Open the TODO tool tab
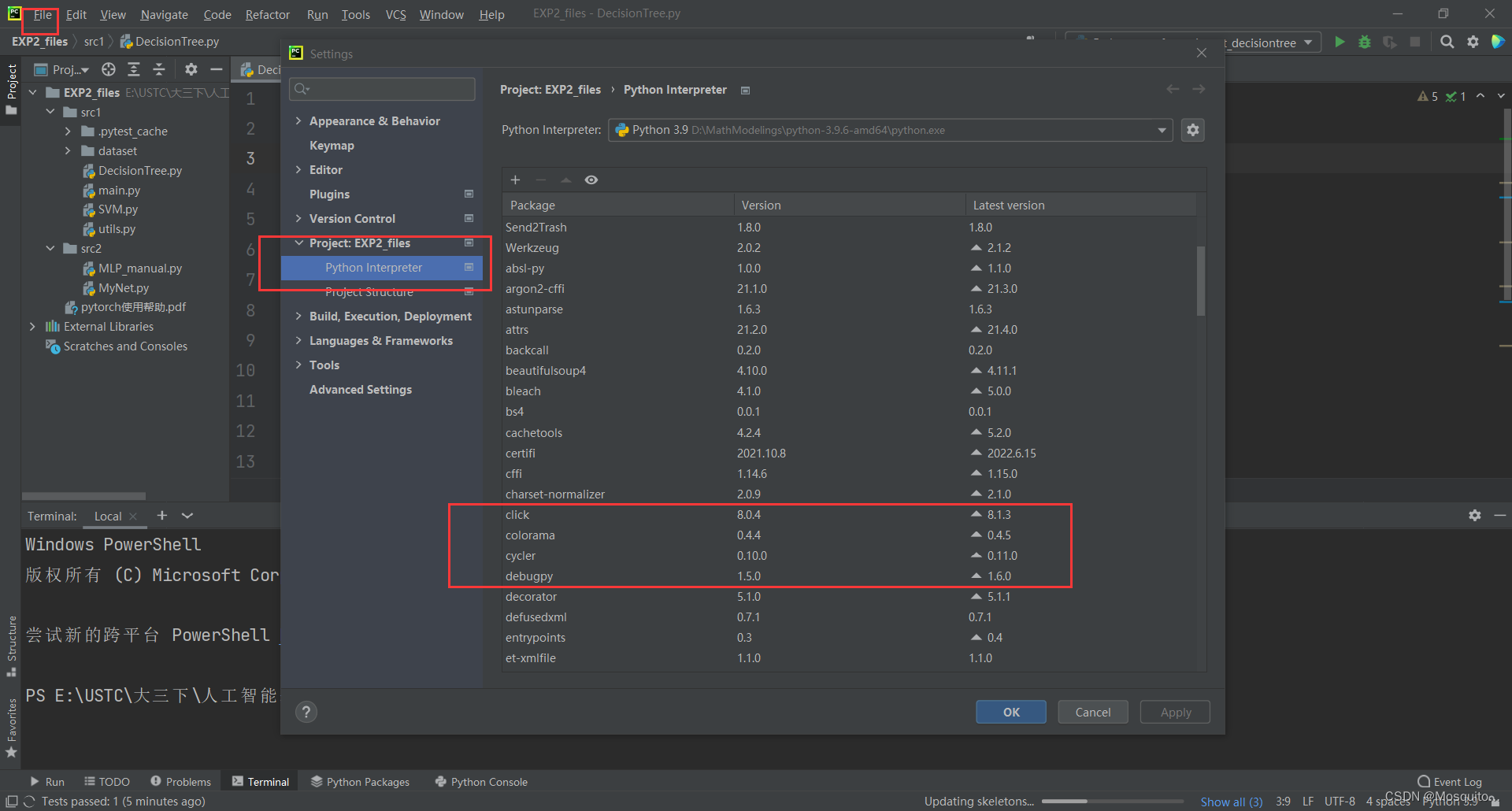Image resolution: width=1512 pixels, height=811 pixels. [x=107, y=782]
